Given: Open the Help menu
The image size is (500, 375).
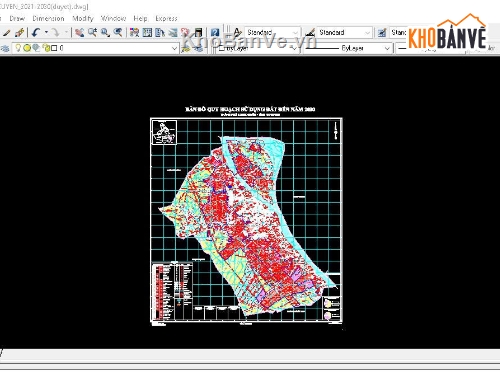Looking at the screenshot, I should (140, 18).
